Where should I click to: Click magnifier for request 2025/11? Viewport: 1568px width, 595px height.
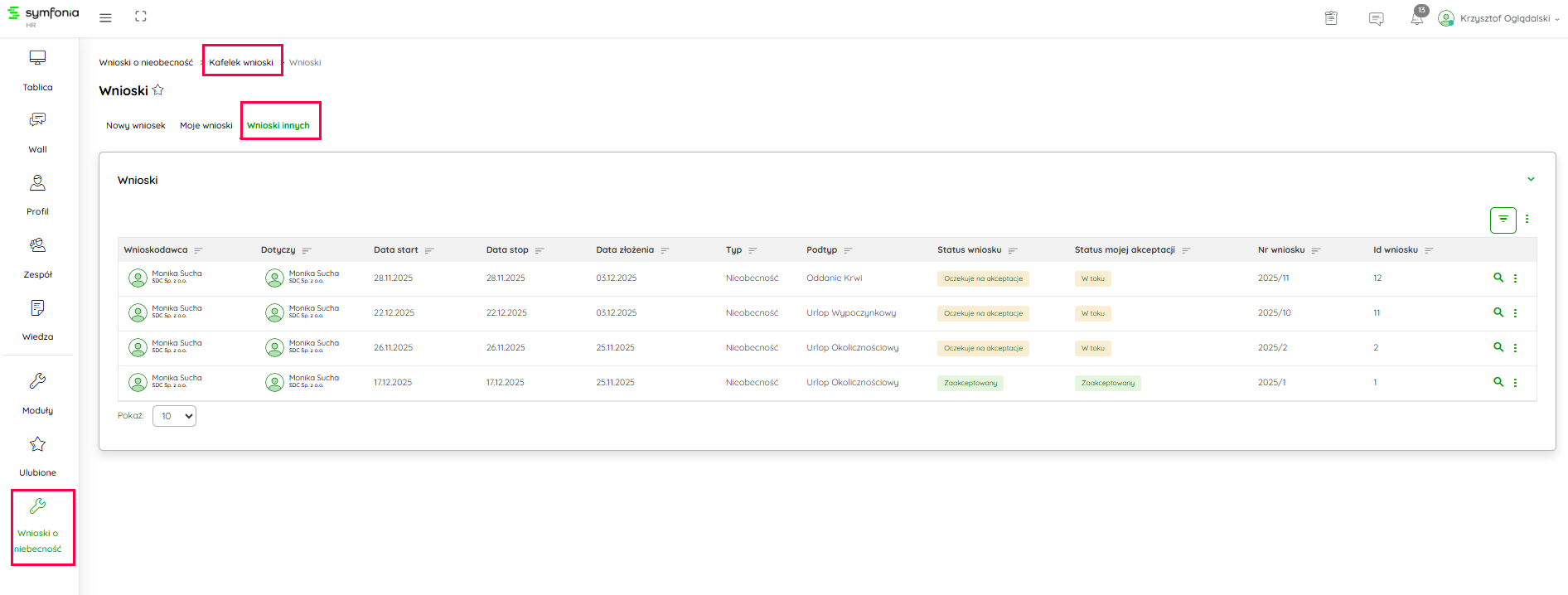click(x=1498, y=278)
